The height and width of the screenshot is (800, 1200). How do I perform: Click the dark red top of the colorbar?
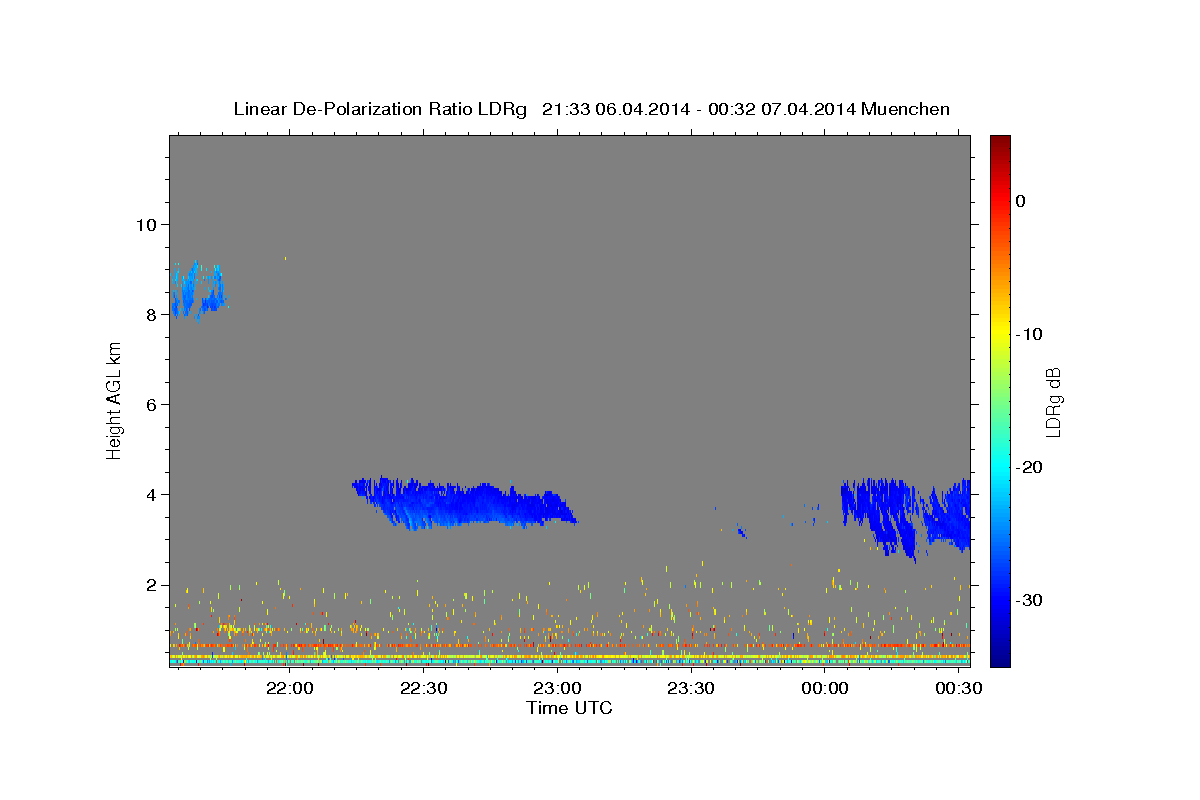coord(1000,145)
